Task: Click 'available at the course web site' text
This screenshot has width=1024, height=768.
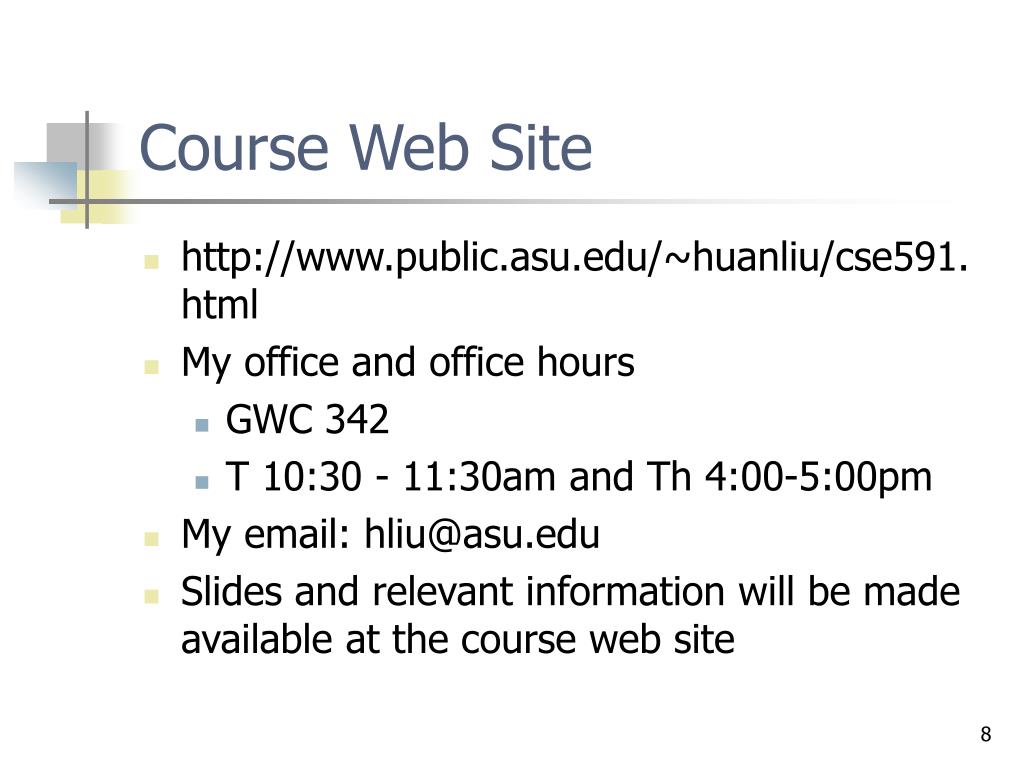Action: point(457,639)
